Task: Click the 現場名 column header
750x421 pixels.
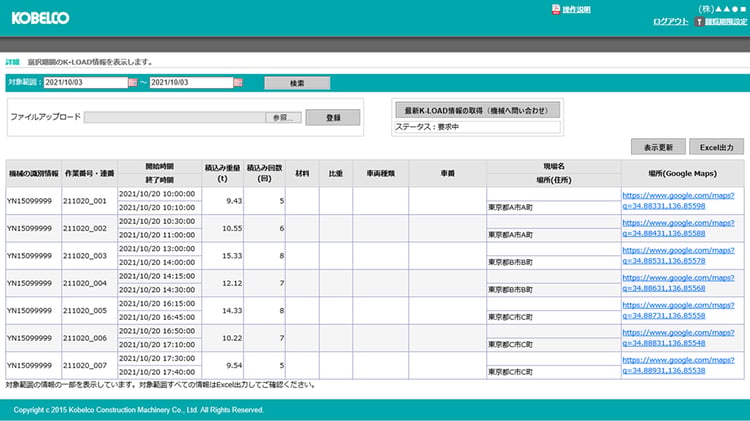Action: (x=554, y=166)
